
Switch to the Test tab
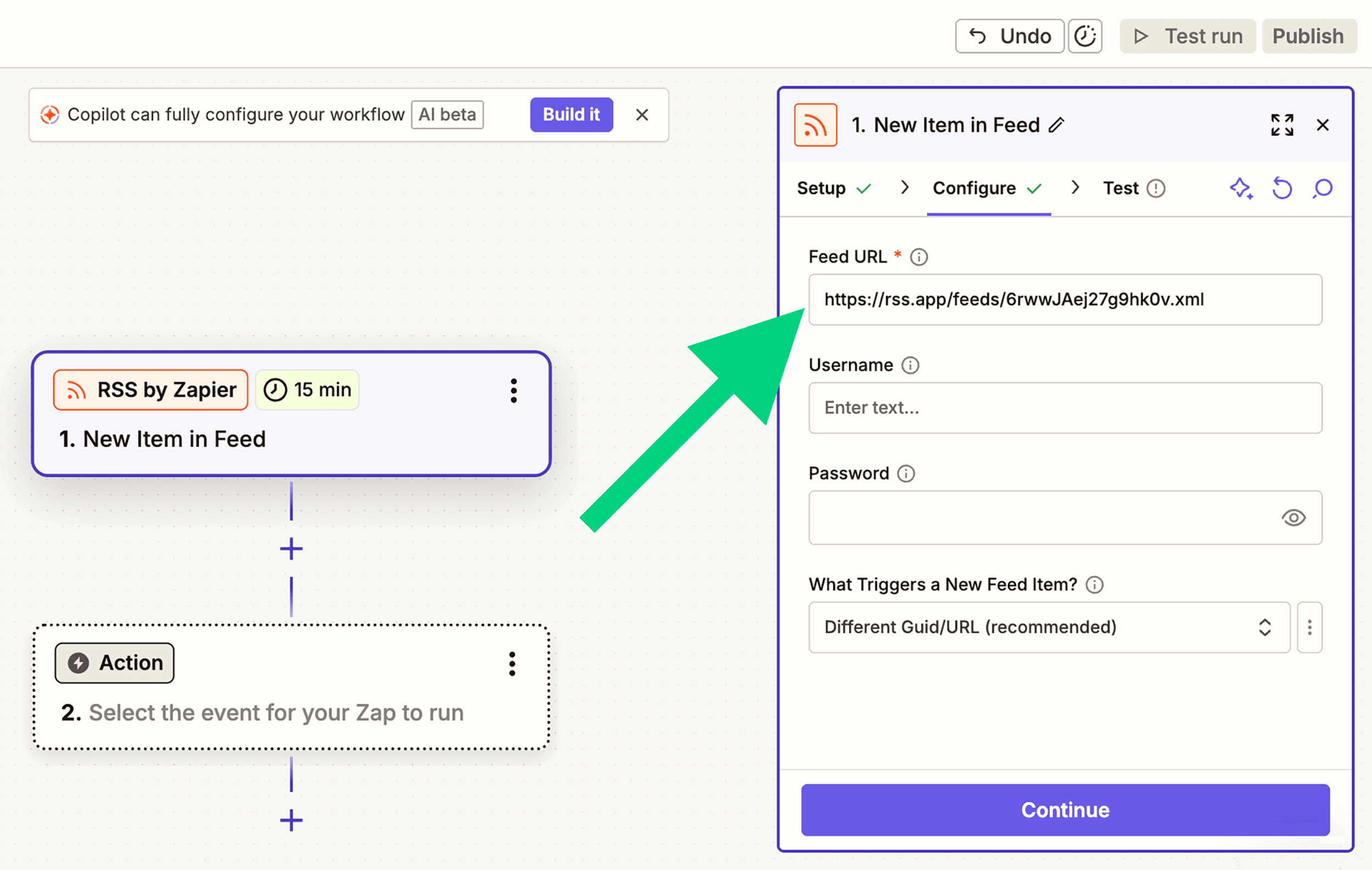point(1120,189)
